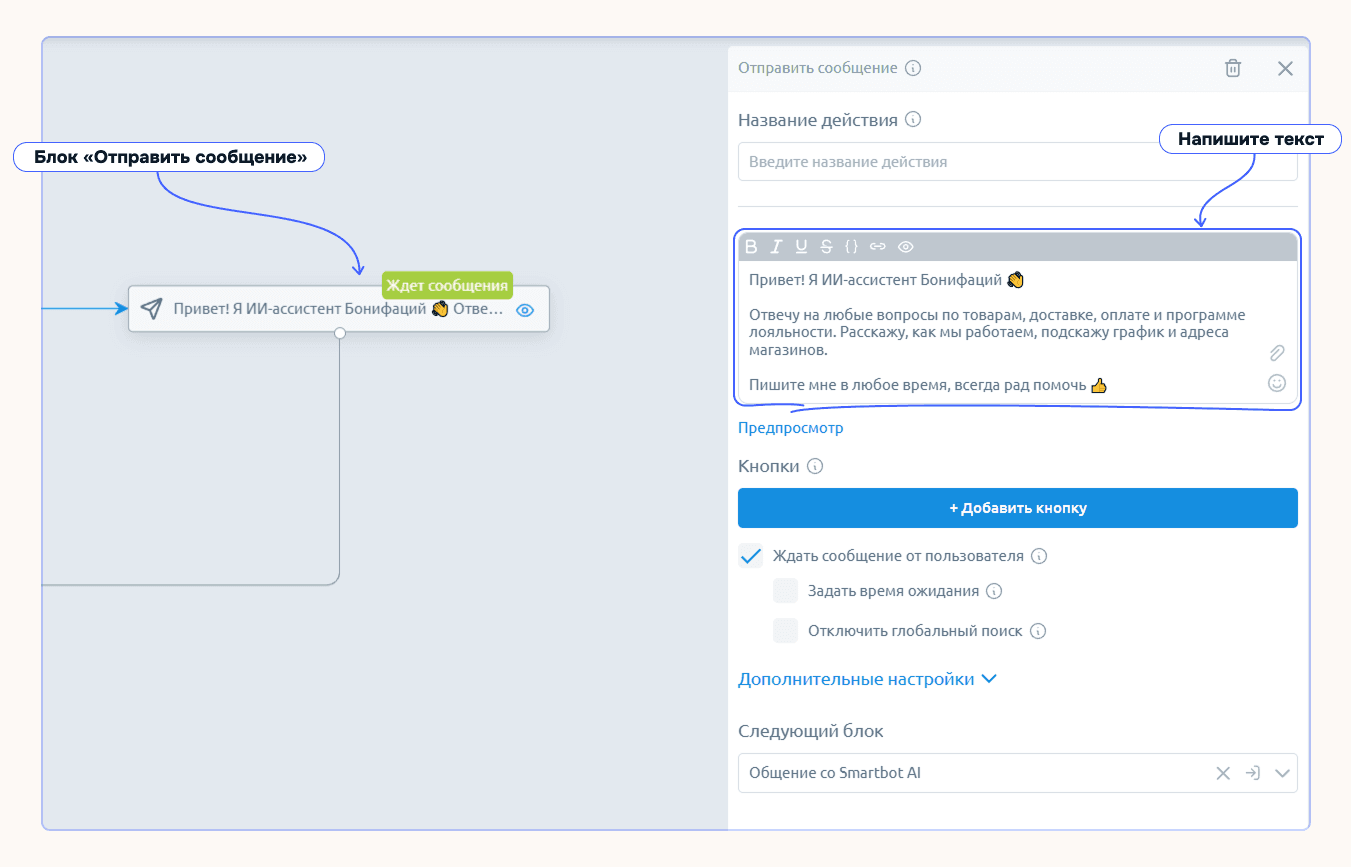This screenshot has height=867, width=1351.
Task: Enable "Задать время ожидания" checkbox
Action: 785,591
